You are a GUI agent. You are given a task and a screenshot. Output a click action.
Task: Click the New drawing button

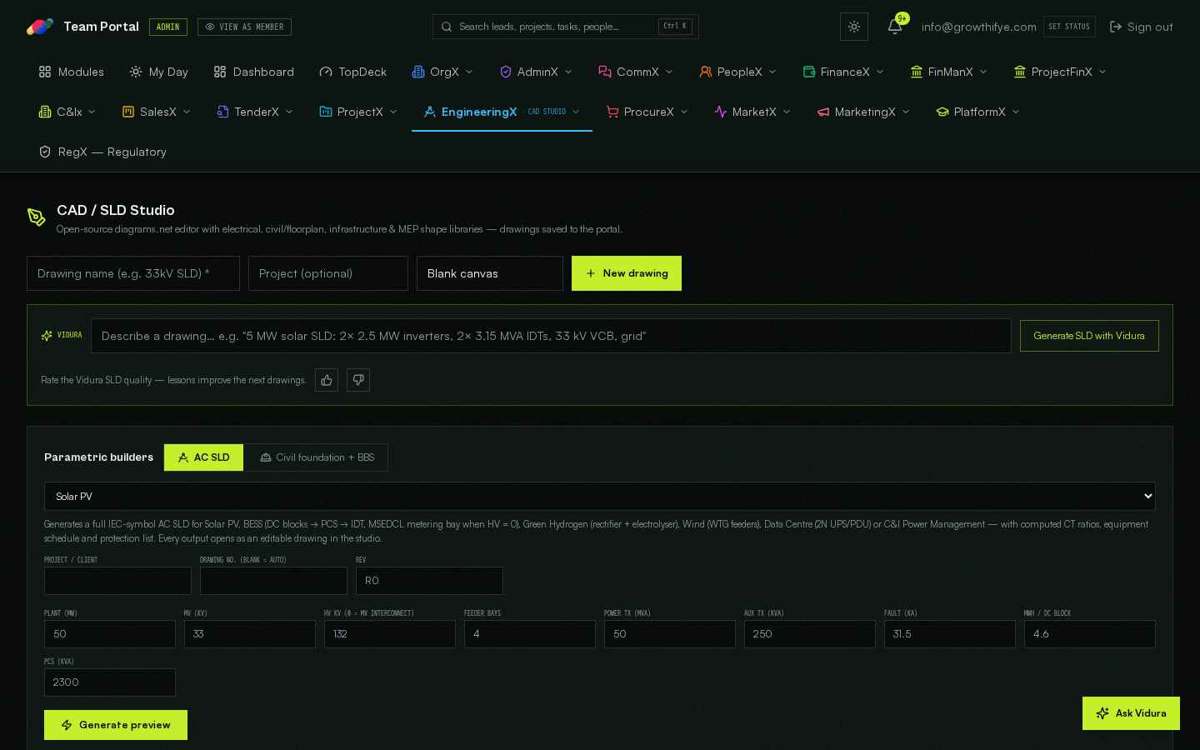tap(627, 273)
